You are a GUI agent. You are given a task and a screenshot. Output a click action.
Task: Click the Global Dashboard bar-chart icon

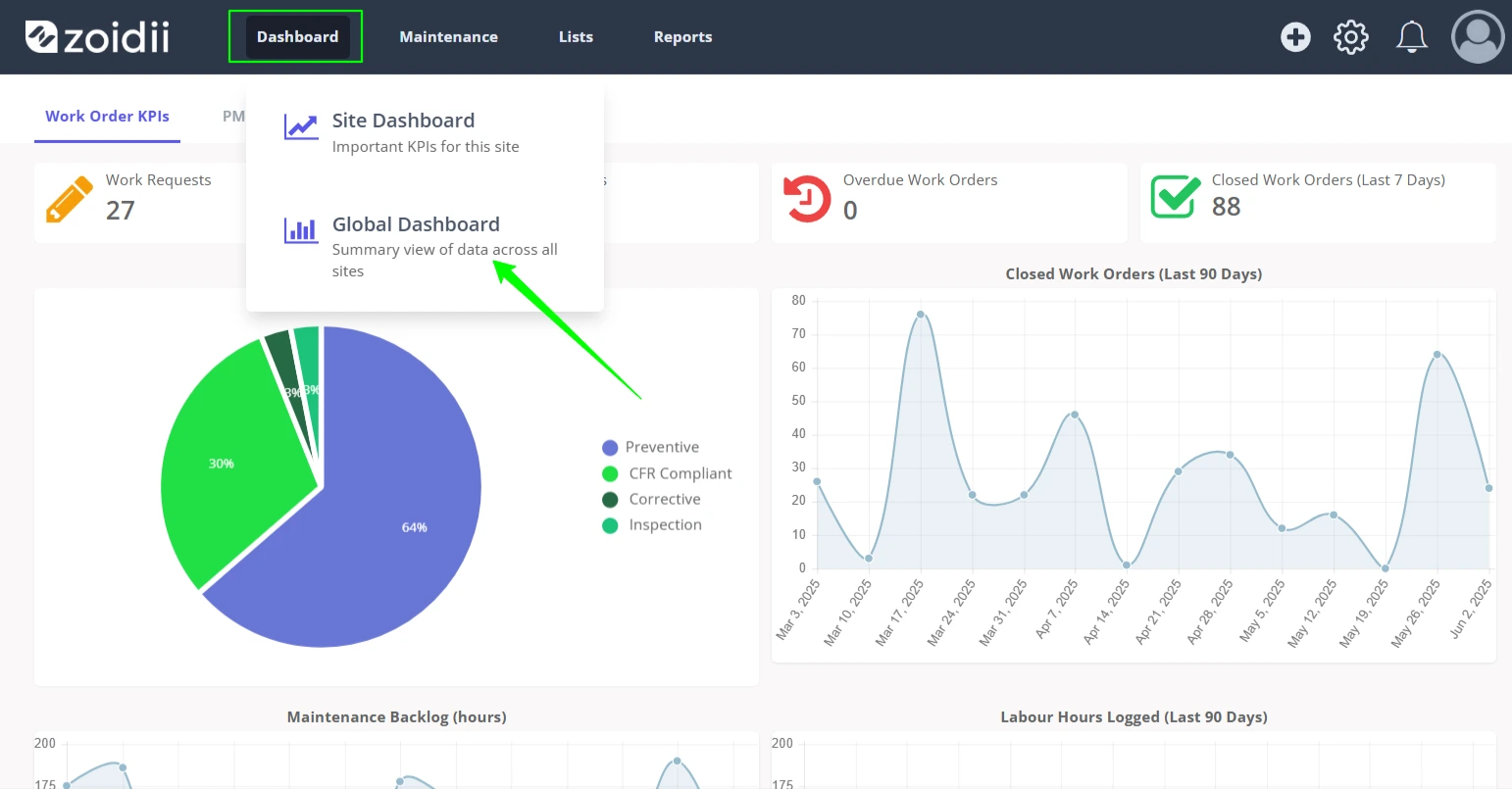pos(301,230)
